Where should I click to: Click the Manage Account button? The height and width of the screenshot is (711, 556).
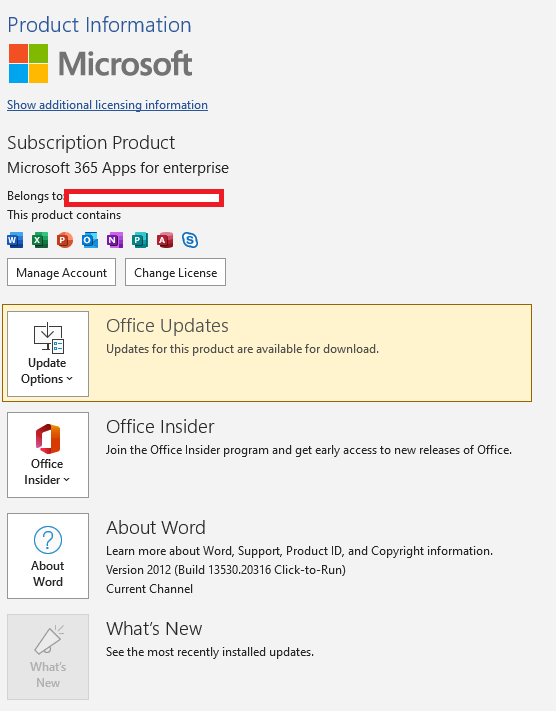tap(61, 272)
